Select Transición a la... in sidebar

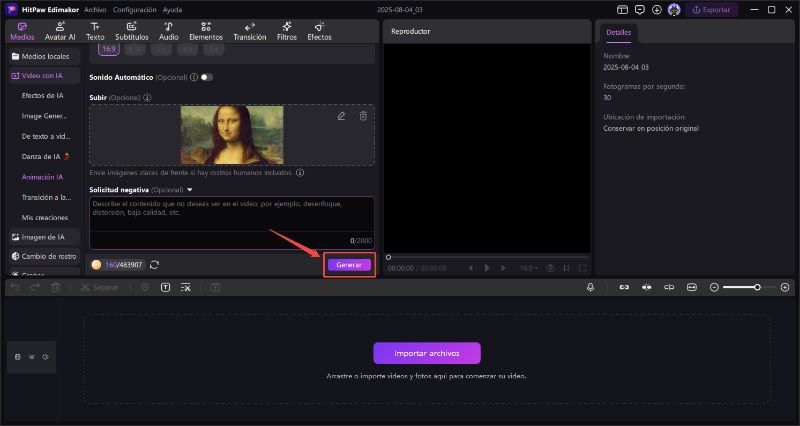[46, 197]
